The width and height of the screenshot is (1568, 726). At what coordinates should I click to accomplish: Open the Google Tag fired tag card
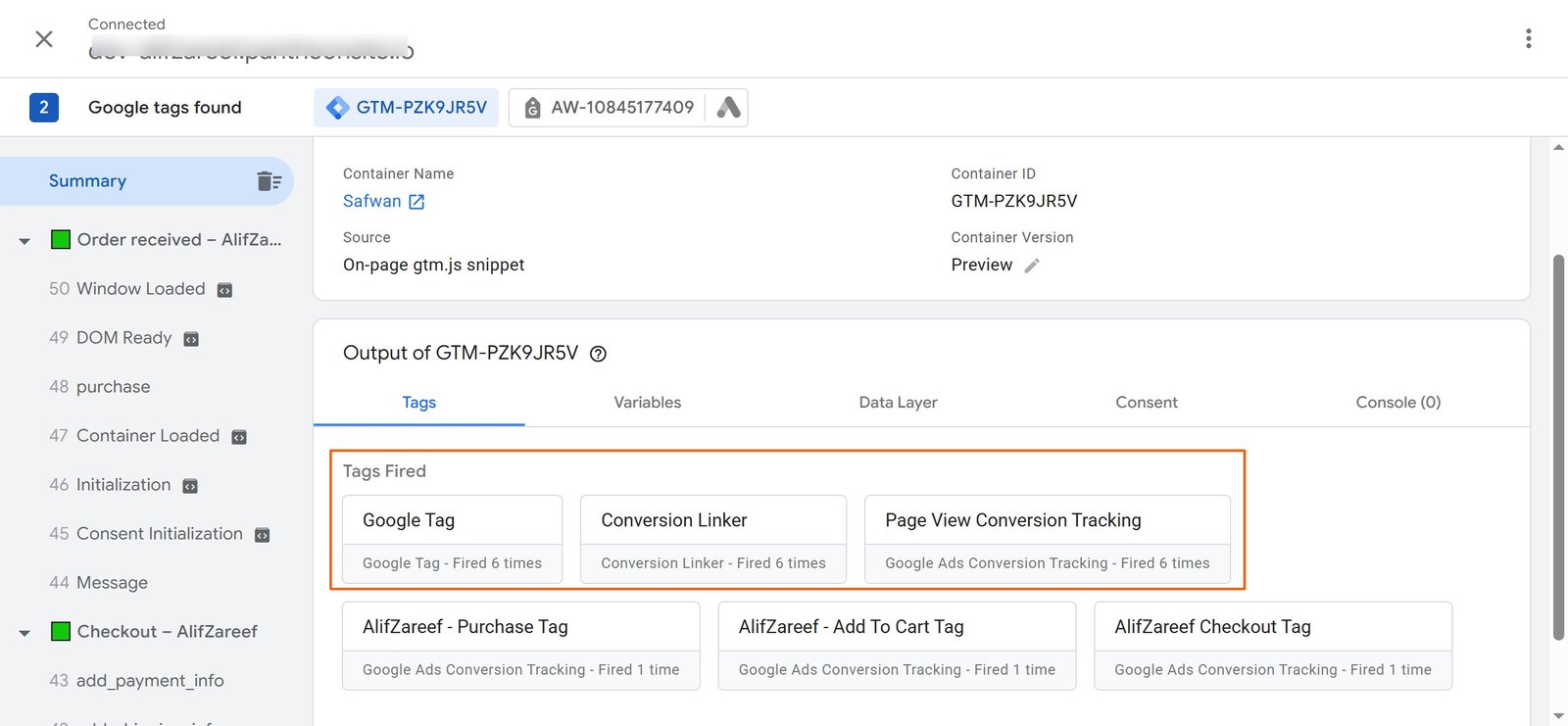[453, 540]
